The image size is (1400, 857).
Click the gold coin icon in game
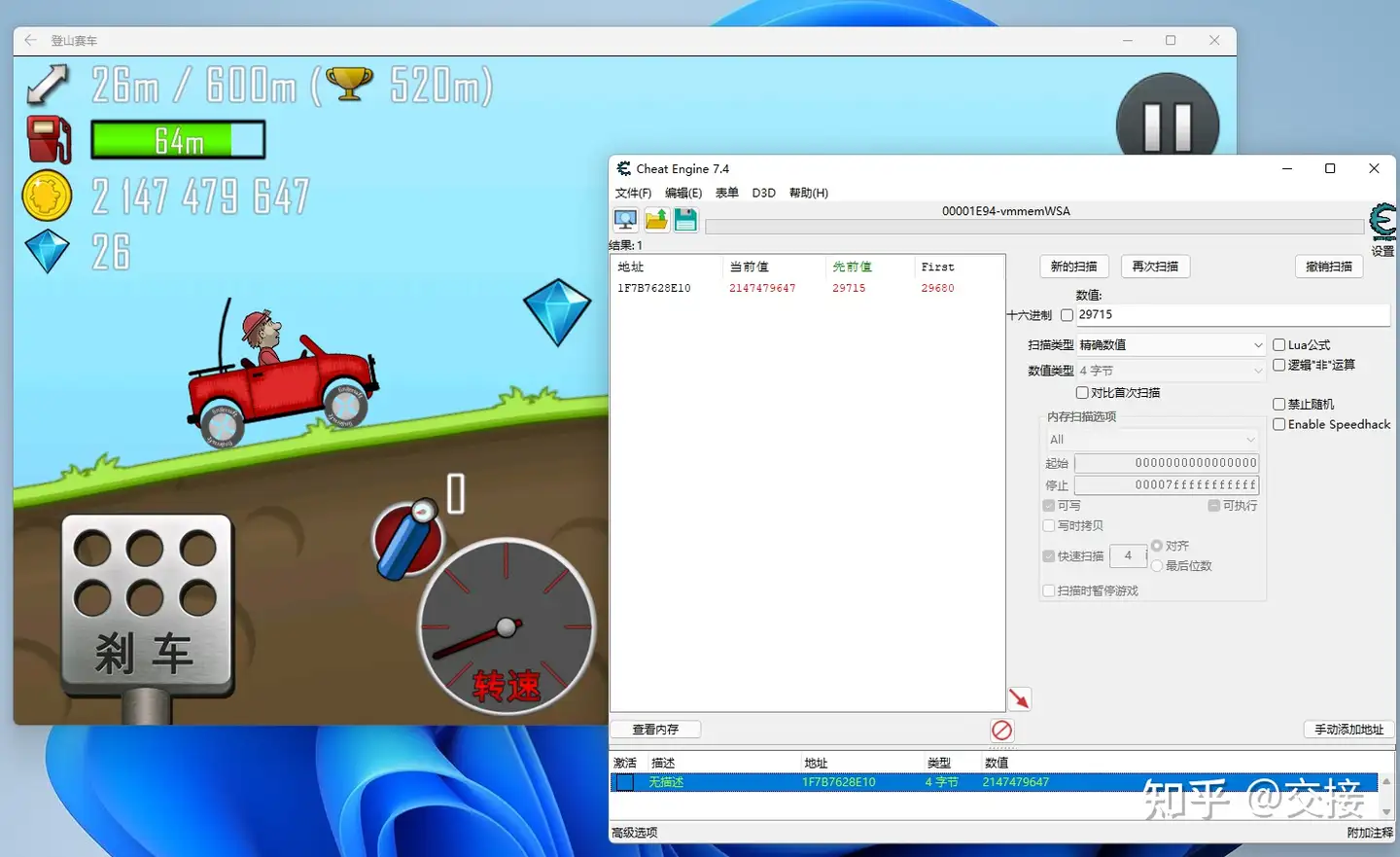[x=47, y=196]
